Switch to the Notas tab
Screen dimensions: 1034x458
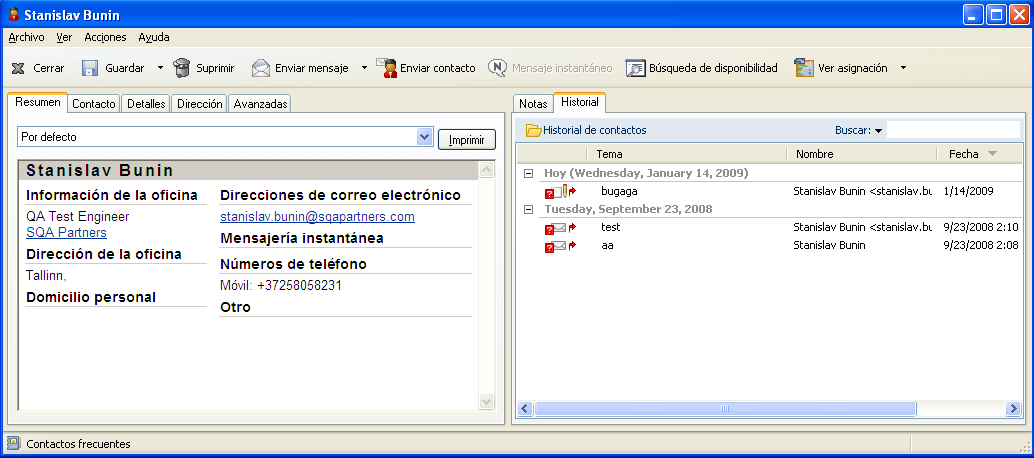(533, 104)
